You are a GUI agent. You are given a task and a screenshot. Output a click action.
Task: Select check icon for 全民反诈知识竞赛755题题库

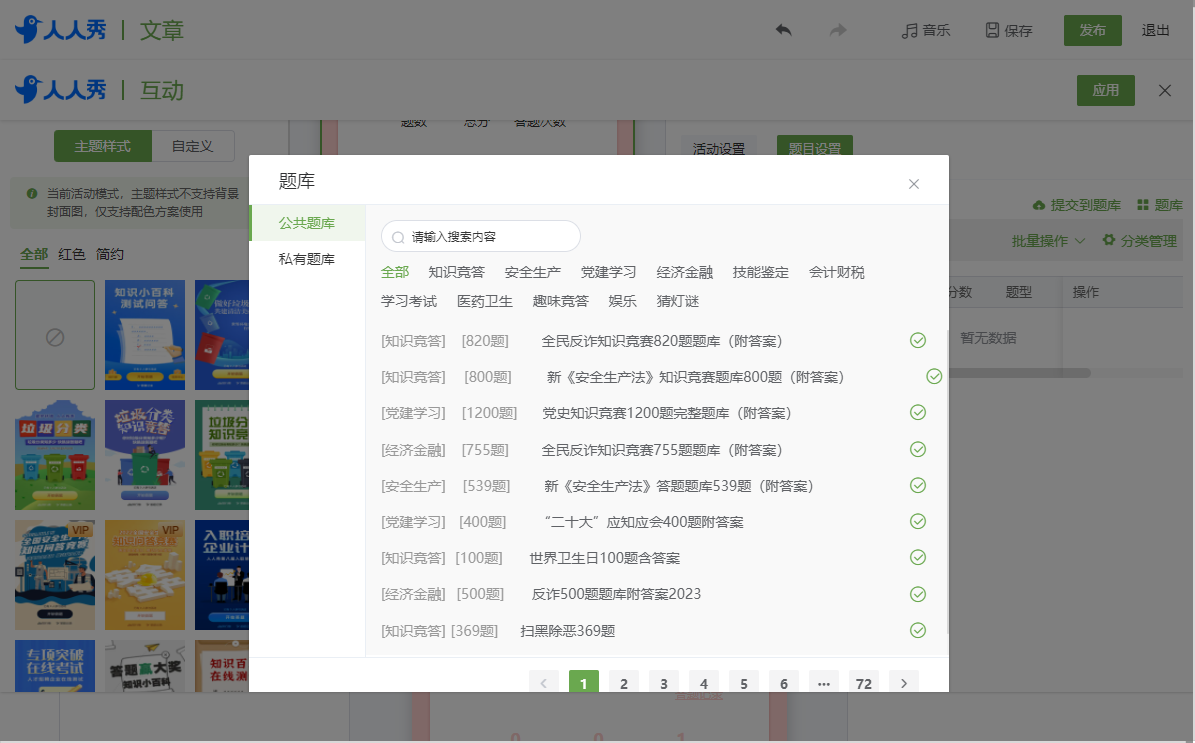[x=918, y=449]
